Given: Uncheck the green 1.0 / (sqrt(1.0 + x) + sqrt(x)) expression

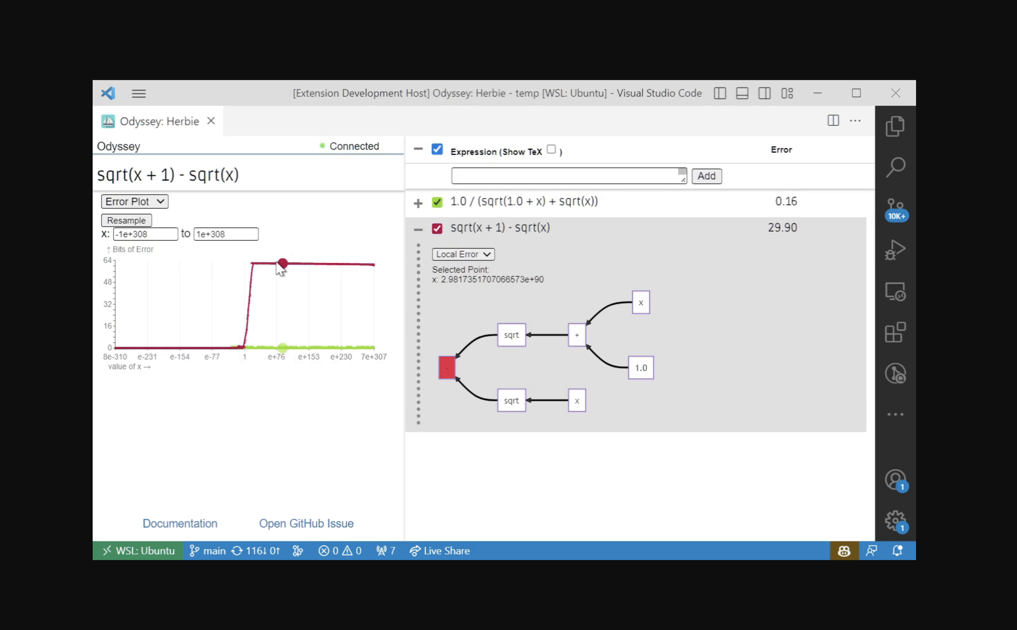Looking at the screenshot, I should point(436,201).
